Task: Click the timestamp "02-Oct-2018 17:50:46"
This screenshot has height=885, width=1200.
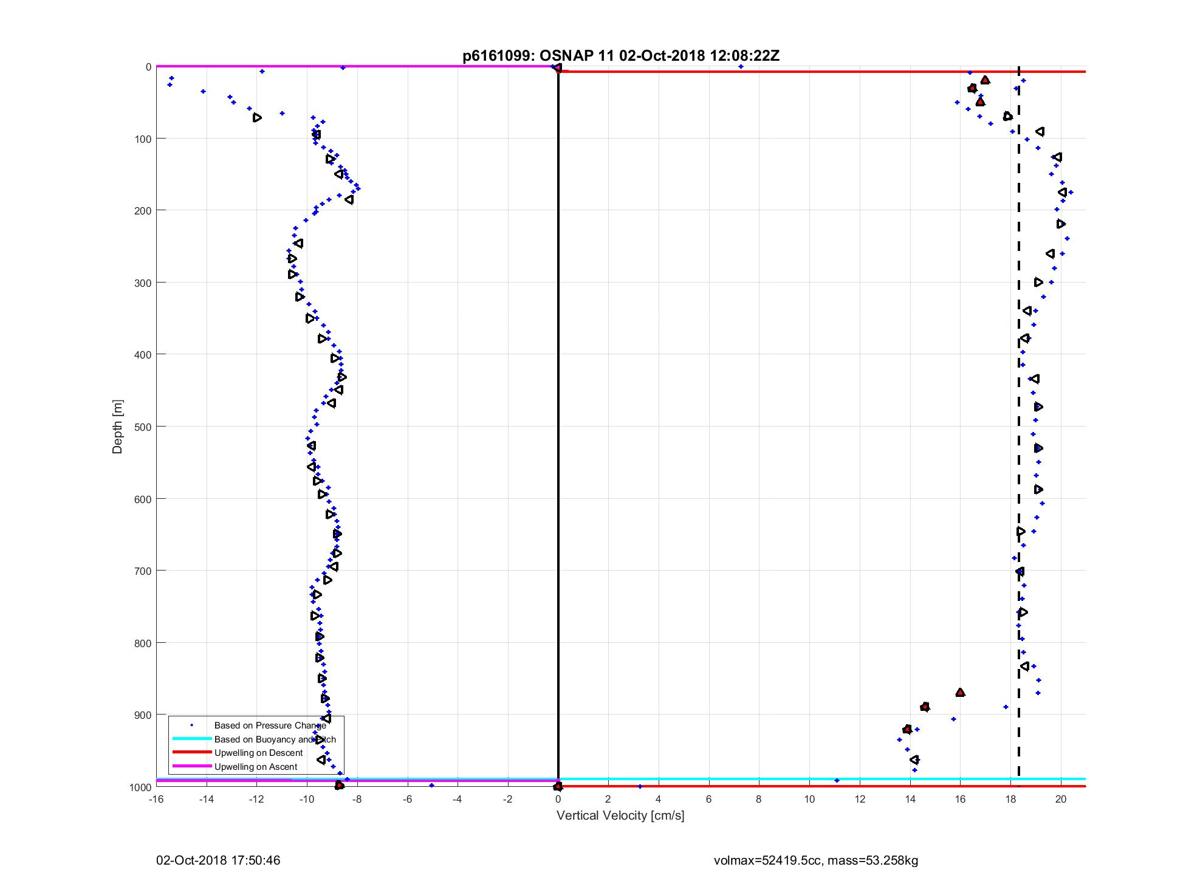Action: pyautogui.click(x=218, y=859)
